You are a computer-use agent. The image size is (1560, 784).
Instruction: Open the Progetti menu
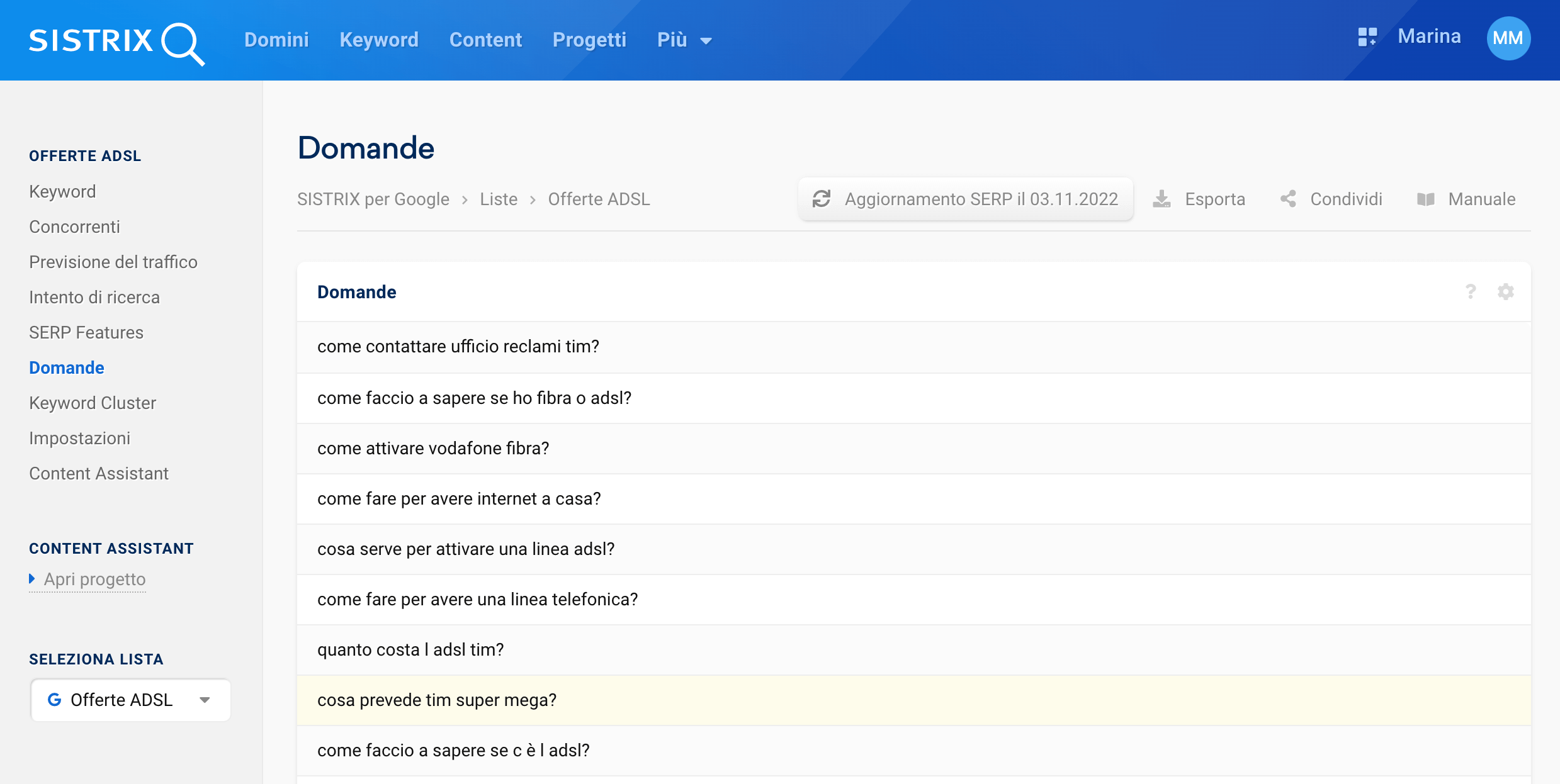589,40
